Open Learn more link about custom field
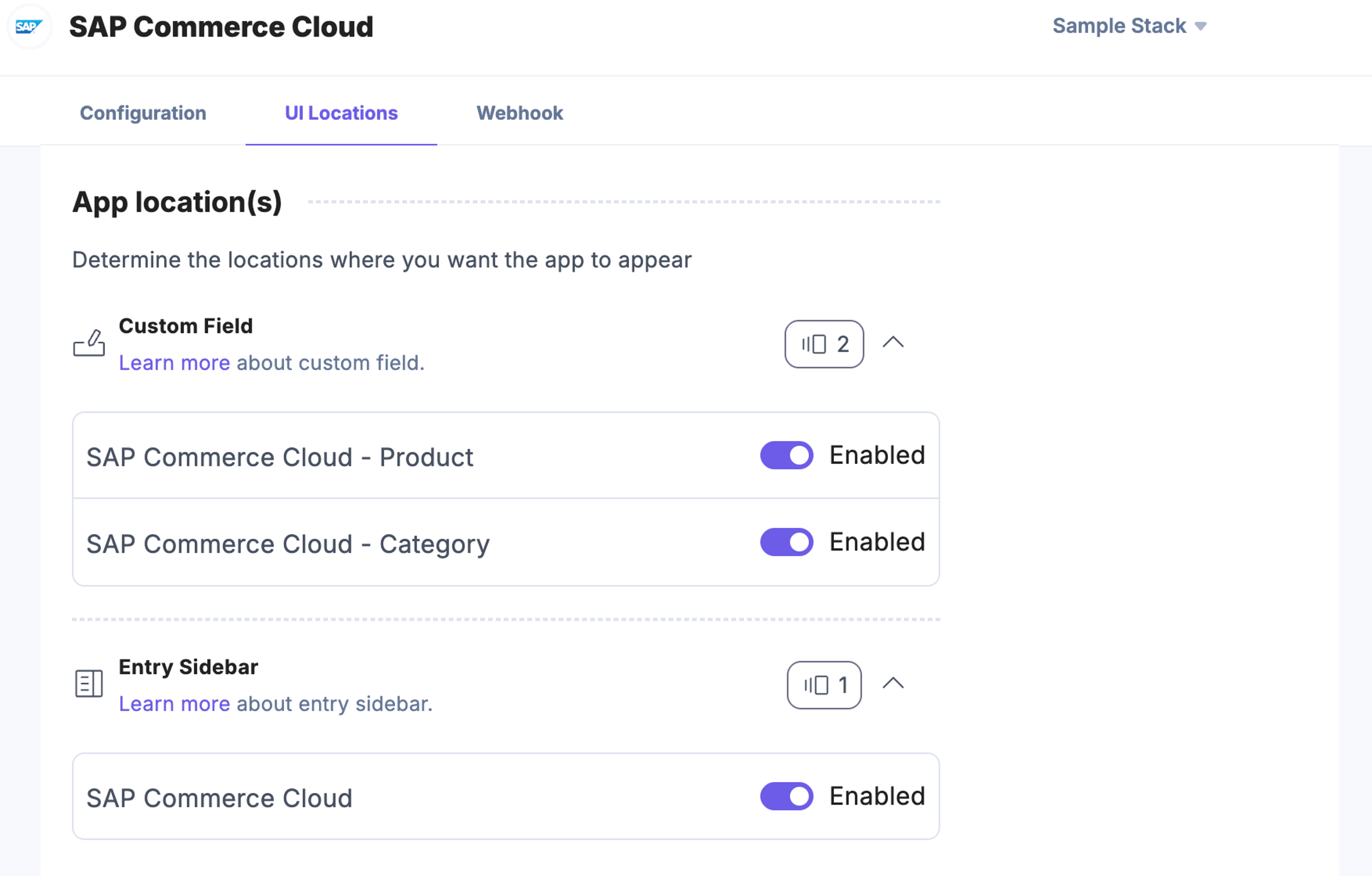The width and height of the screenshot is (1372, 876). point(174,363)
